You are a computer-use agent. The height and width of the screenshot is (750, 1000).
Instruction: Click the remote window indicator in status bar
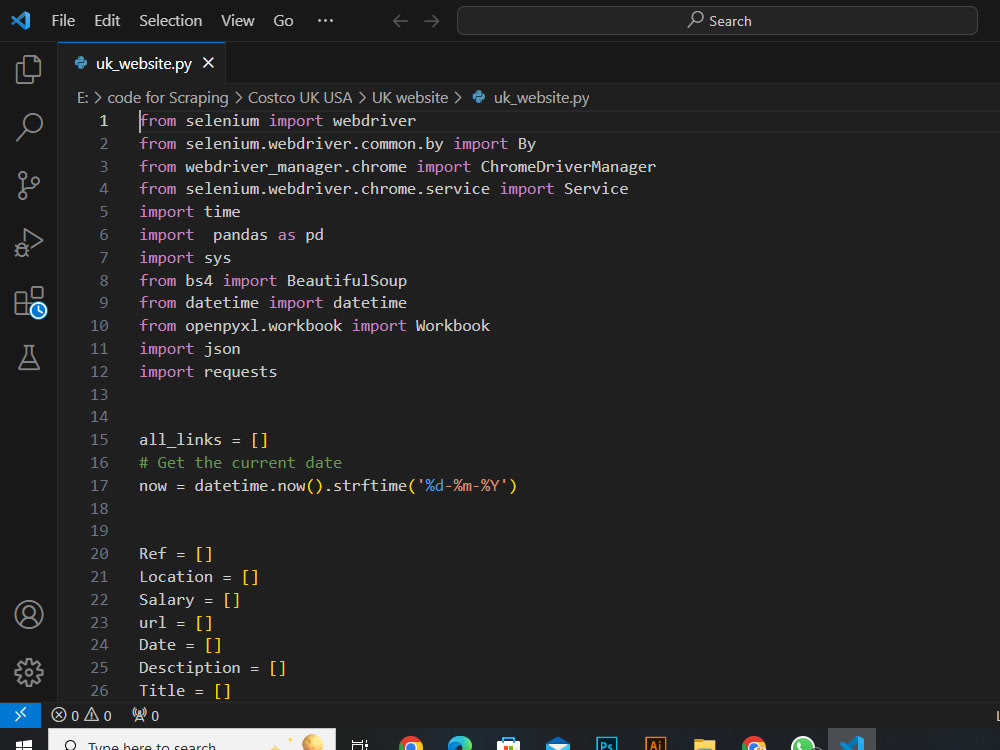[20, 715]
